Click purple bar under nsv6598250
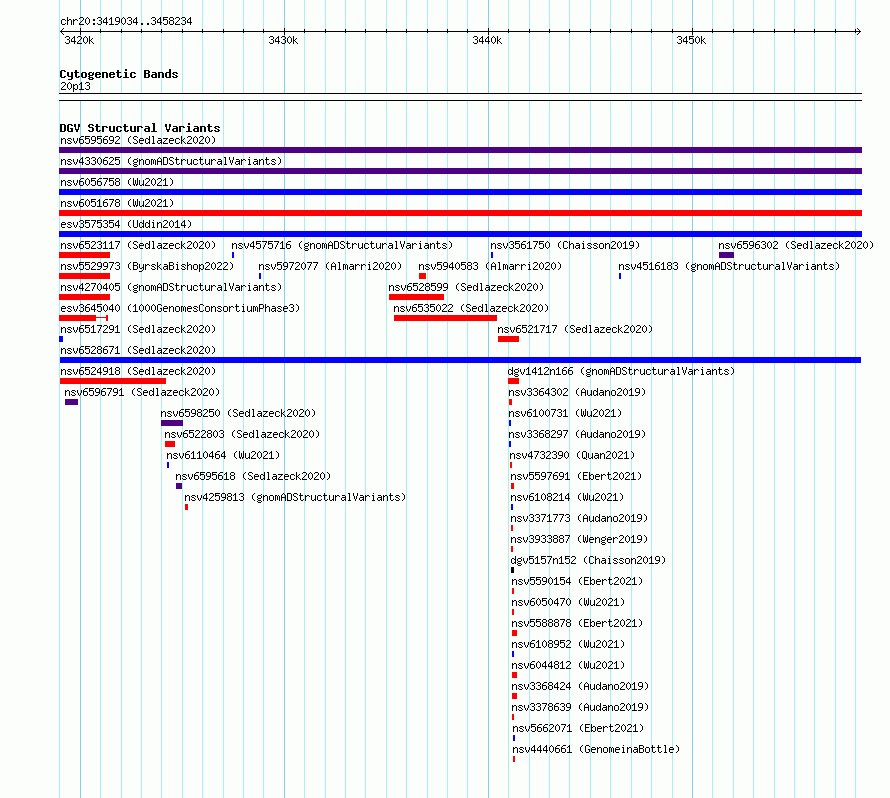890x798 pixels. pos(172,423)
